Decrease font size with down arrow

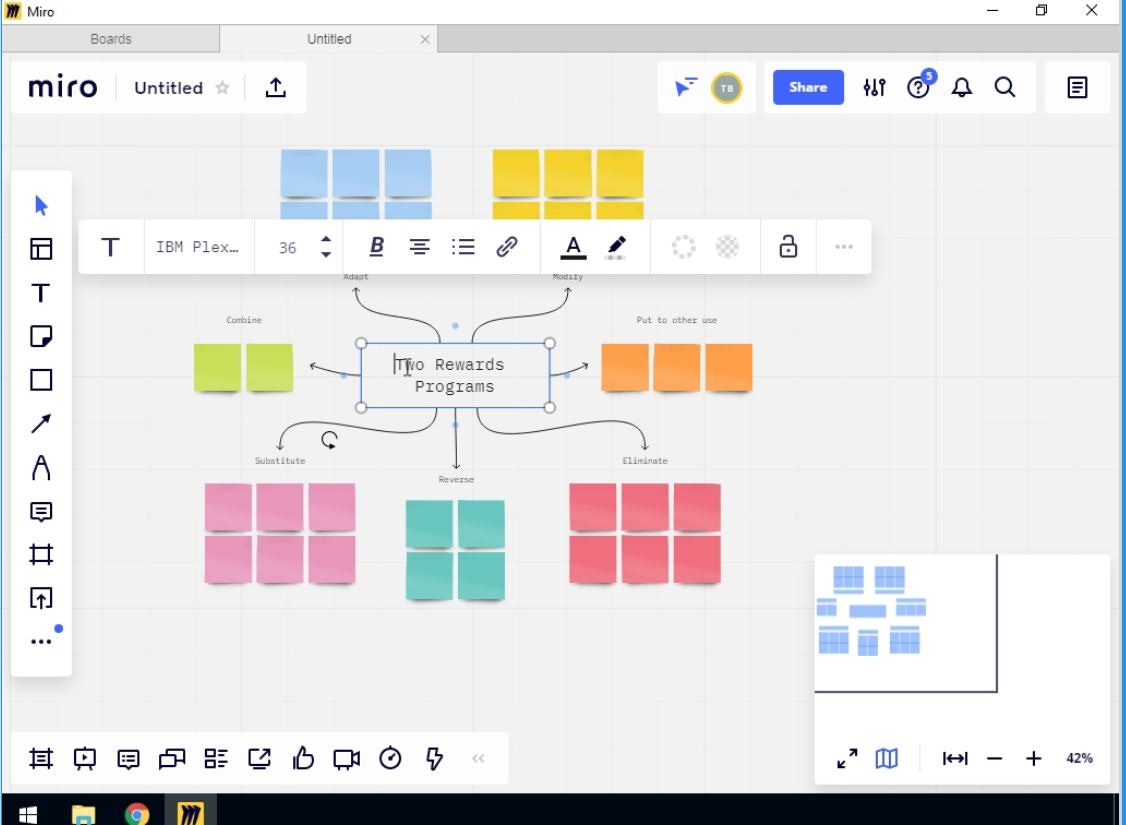coord(326,254)
